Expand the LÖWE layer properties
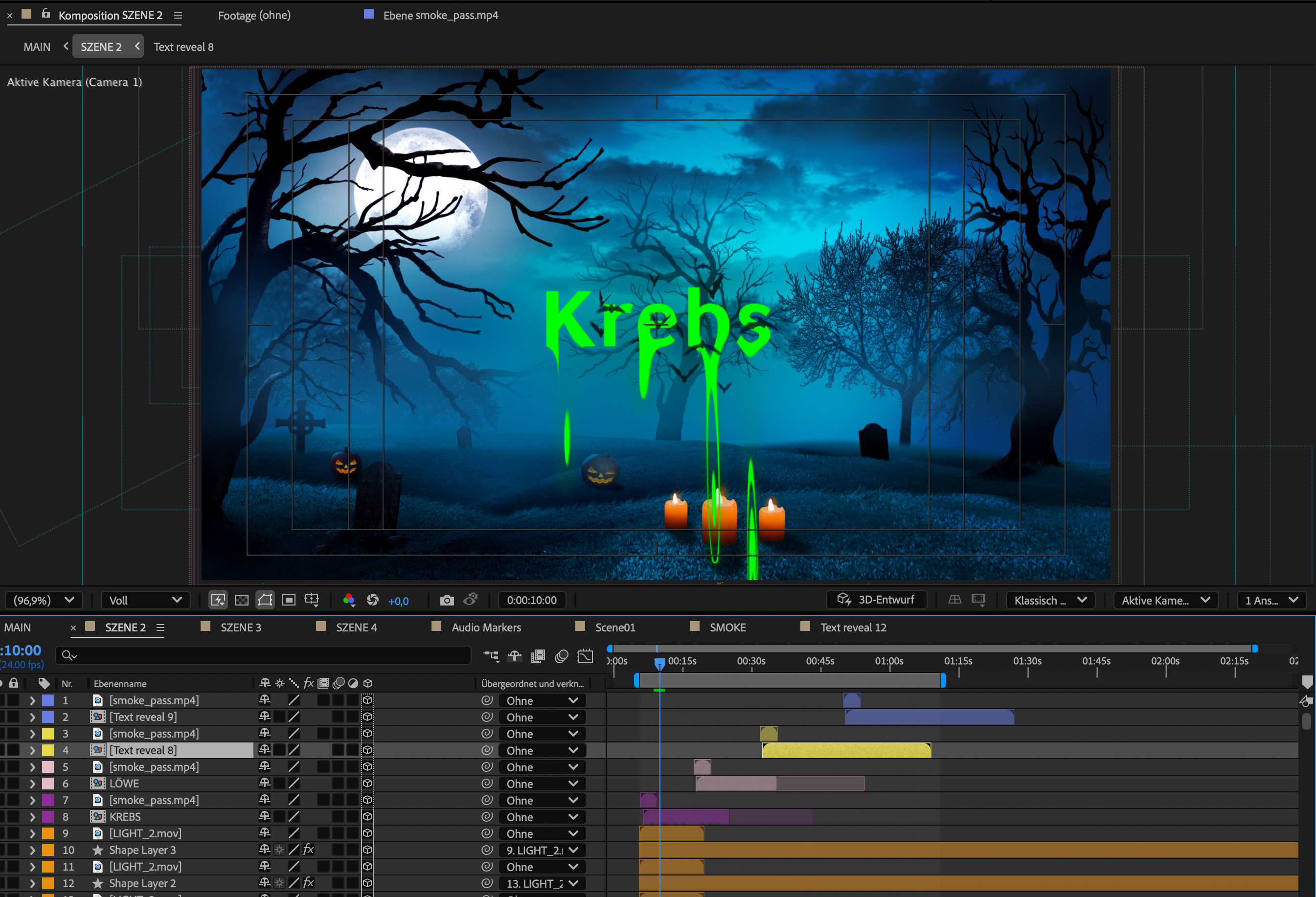This screenshot has height=897, width=1316. [x=32, y=784]
